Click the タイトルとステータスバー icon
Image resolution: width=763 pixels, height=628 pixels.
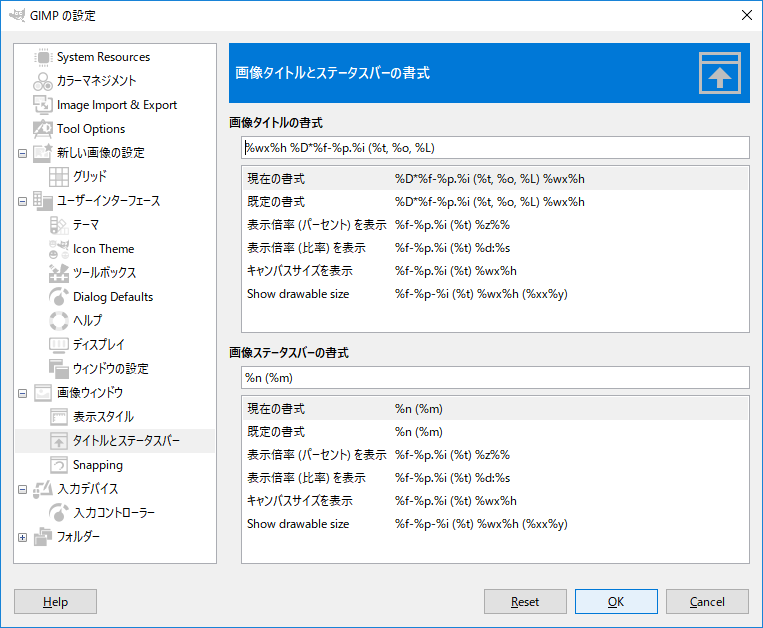pos(59,441)
